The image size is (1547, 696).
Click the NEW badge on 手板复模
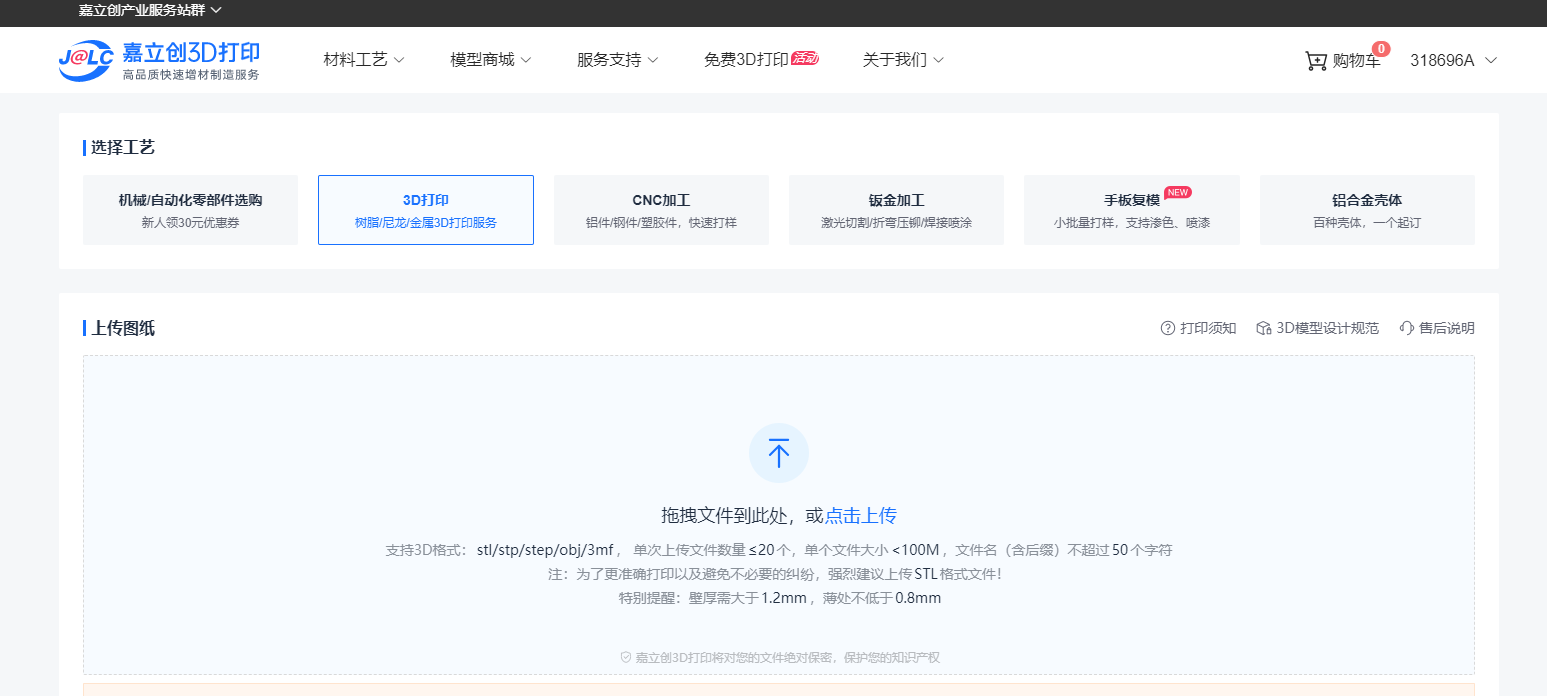[1178, 192]
